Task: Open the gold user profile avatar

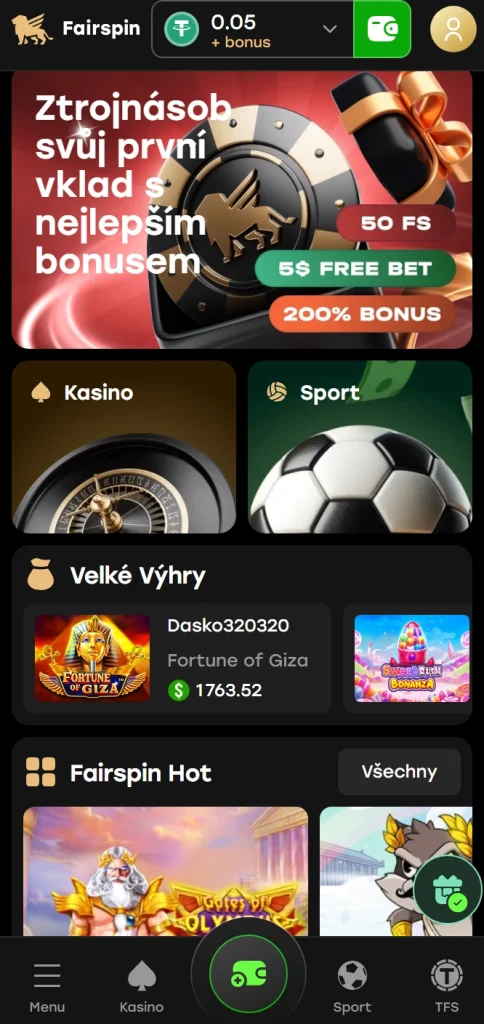Action: pos(453,29)
